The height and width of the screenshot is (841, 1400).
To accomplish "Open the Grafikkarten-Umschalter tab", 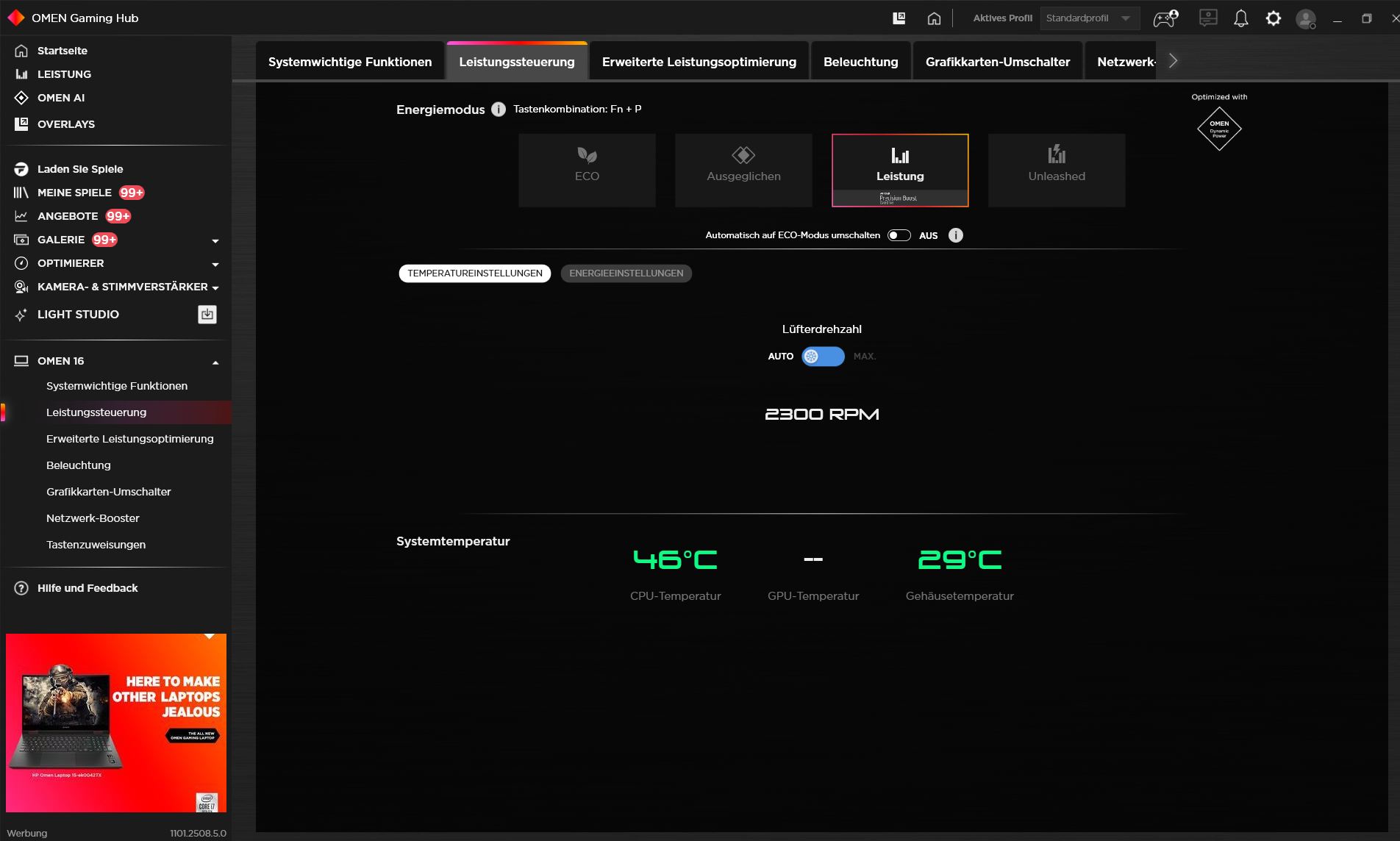I will 997,62.
